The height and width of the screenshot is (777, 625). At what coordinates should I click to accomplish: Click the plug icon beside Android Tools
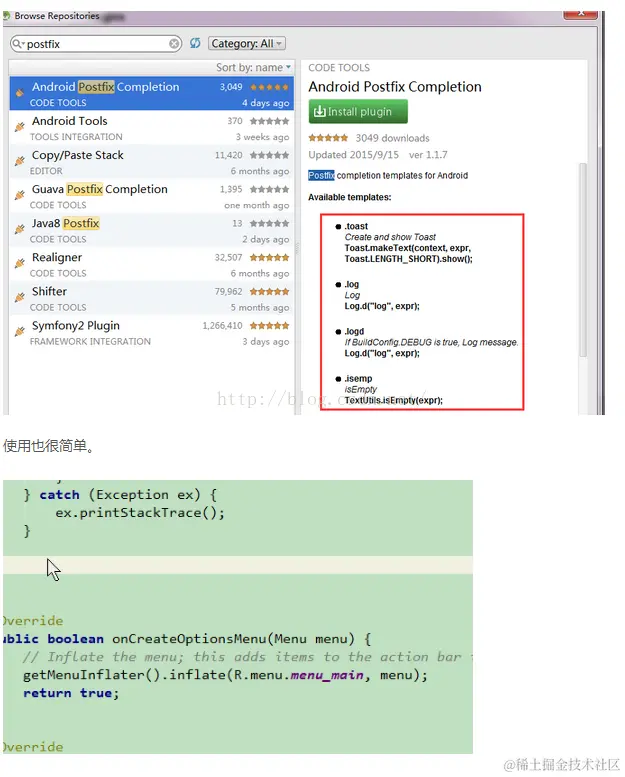20,127
